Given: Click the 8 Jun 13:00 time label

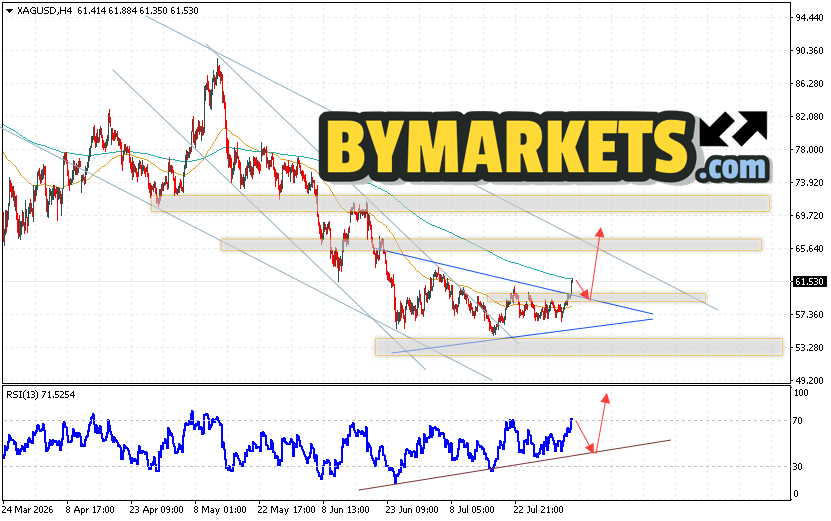Looking at the screenshot, I should click(346, 510).
